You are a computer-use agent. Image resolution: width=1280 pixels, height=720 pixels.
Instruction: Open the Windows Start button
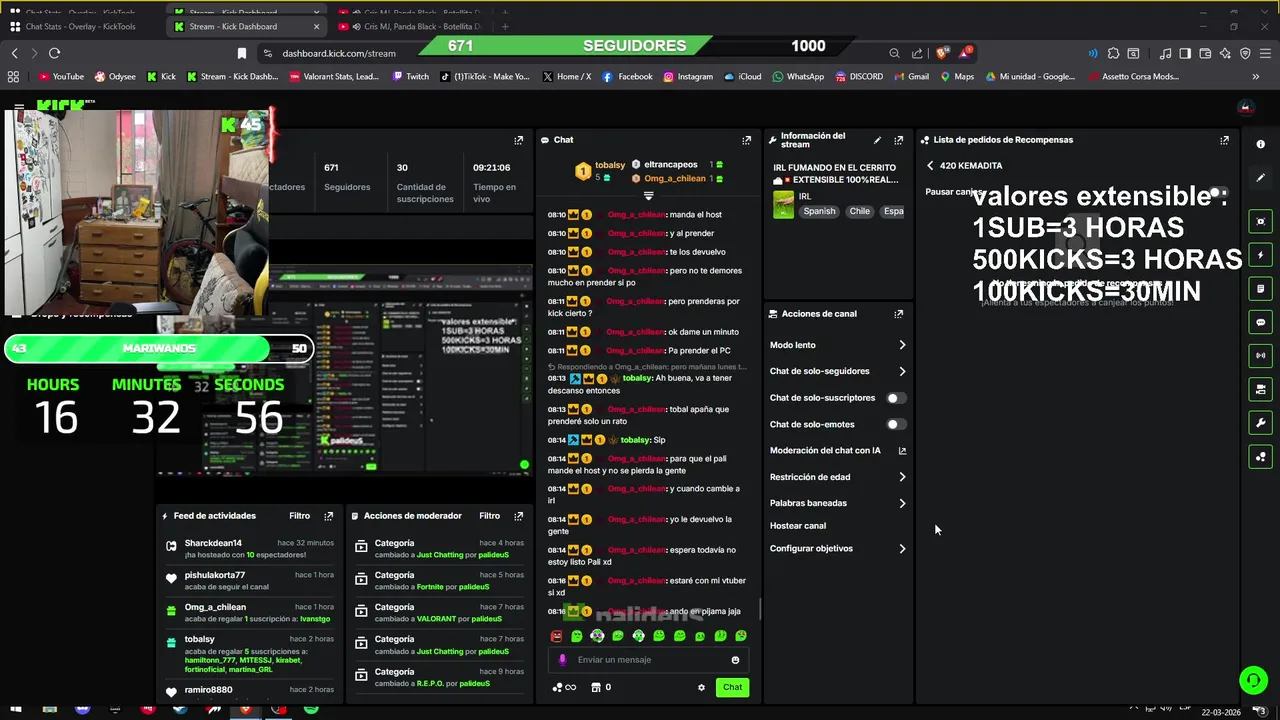pos(15,710)
